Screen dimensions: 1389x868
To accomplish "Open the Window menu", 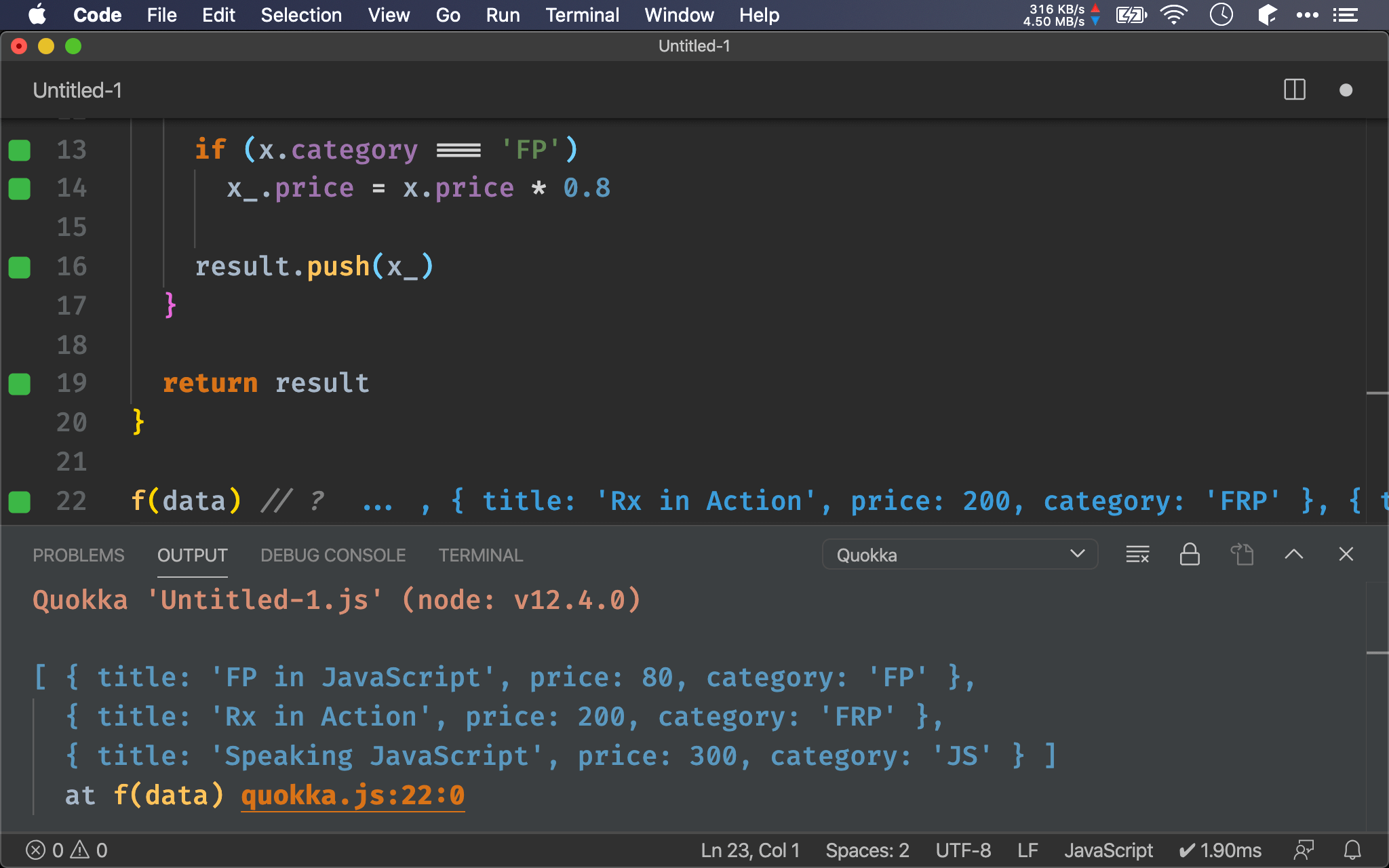I will pos(679,15).
